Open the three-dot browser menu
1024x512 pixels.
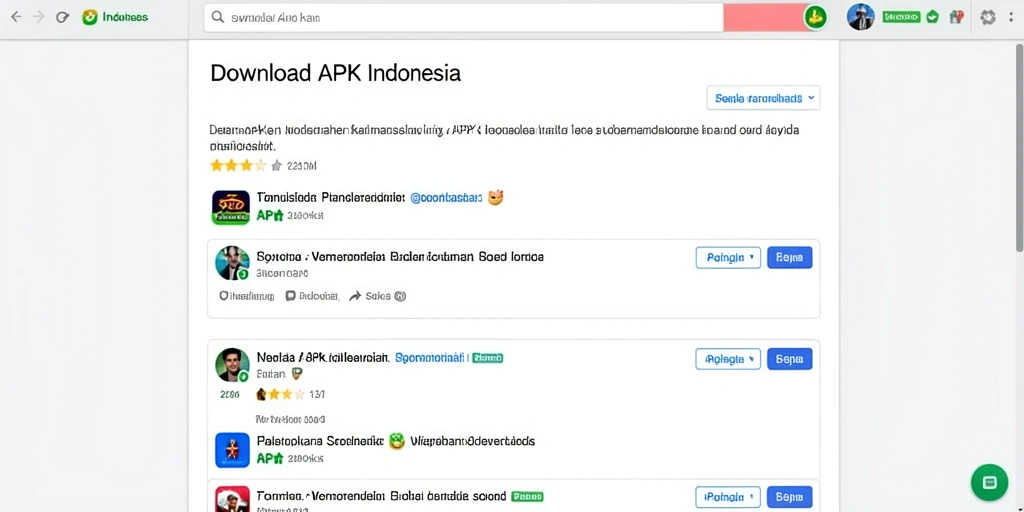(1011, 17)
